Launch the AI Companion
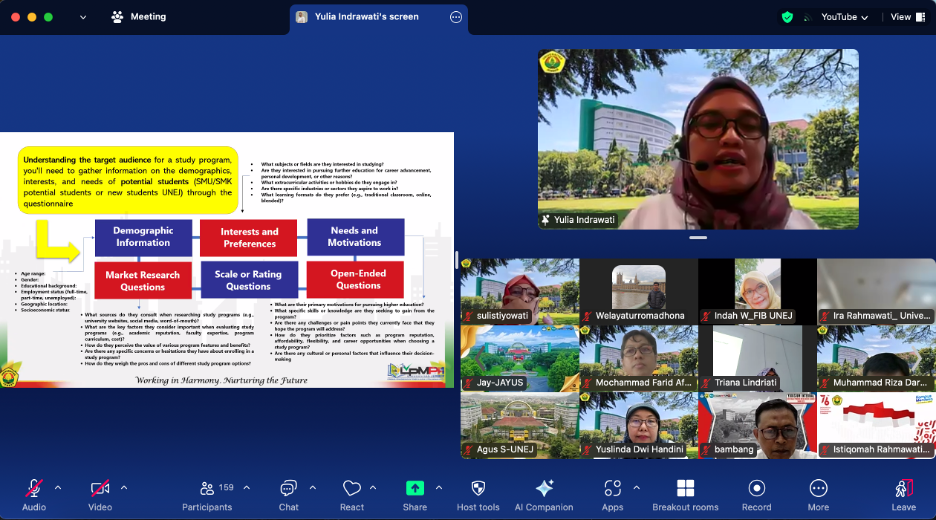936x520 pixels. tap(544, 494)
